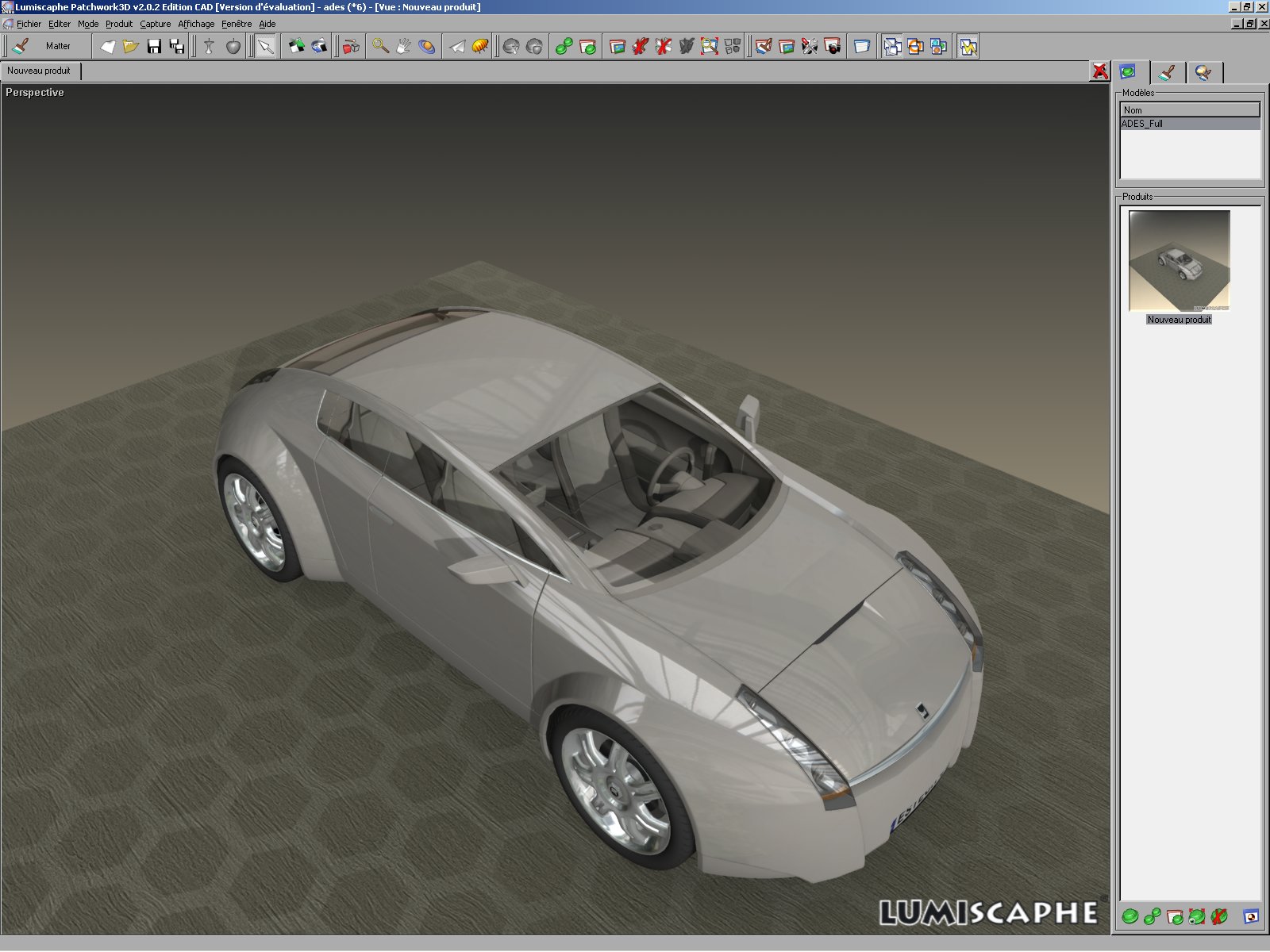Select the orbit planet tool
The width and height of the screenshot is (1270, 952).
point(427,46)
